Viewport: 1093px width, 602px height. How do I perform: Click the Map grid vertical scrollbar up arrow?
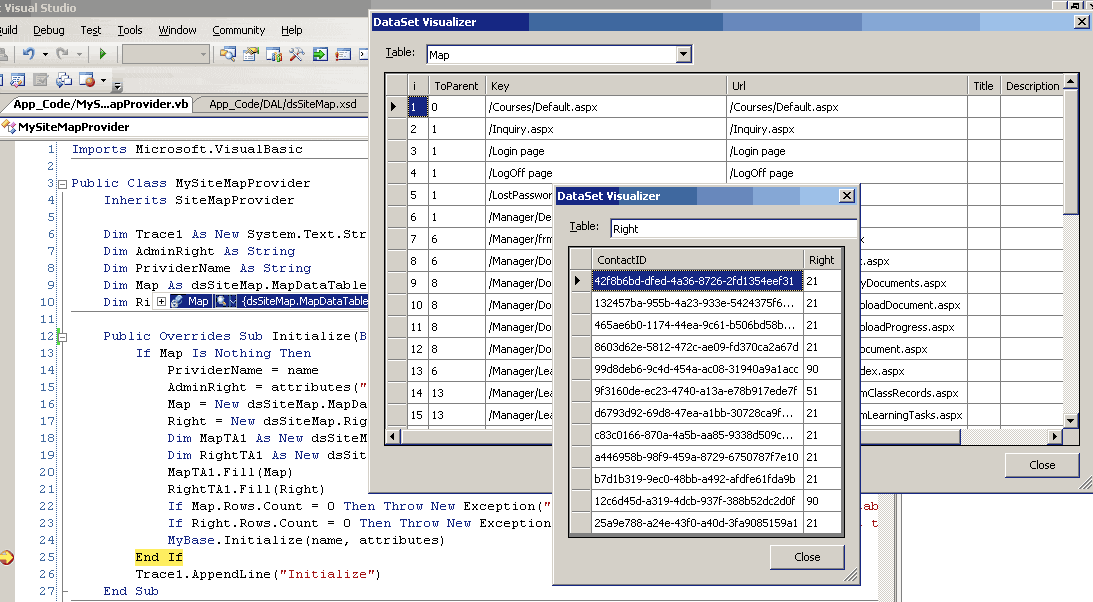1071,82
